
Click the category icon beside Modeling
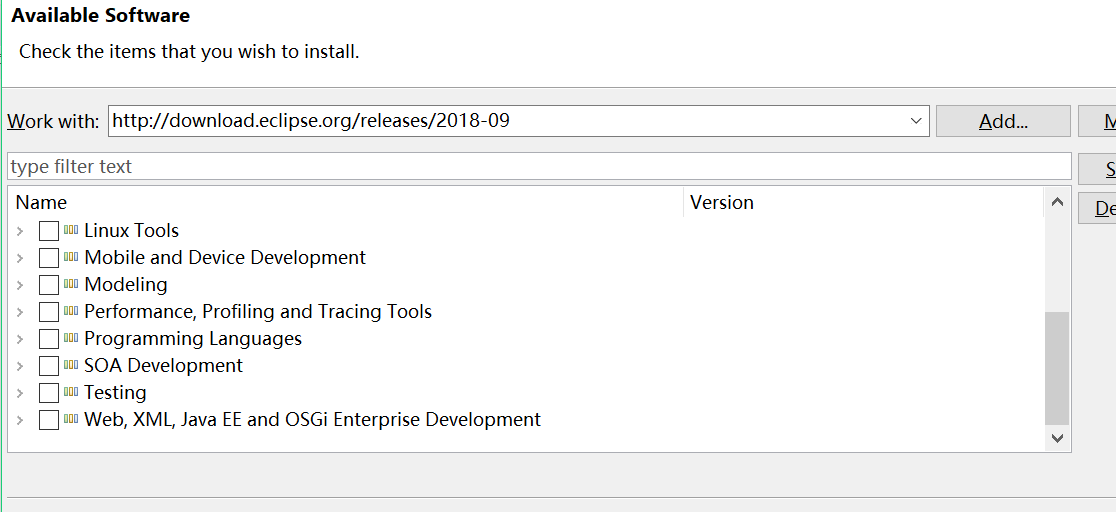point(70,284)
